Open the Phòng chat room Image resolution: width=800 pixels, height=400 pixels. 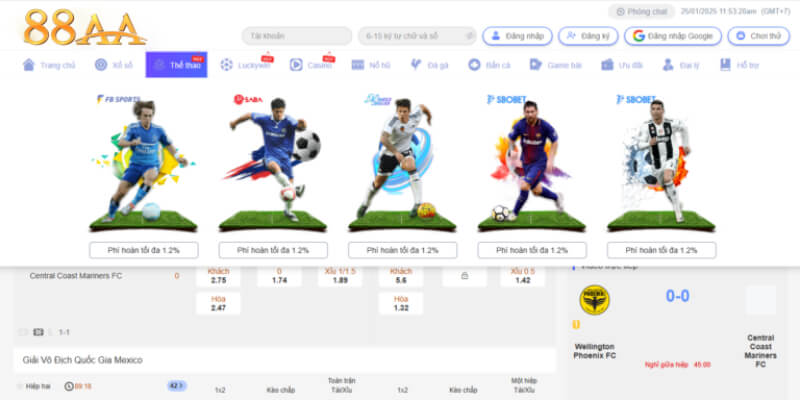pos(641,11)
